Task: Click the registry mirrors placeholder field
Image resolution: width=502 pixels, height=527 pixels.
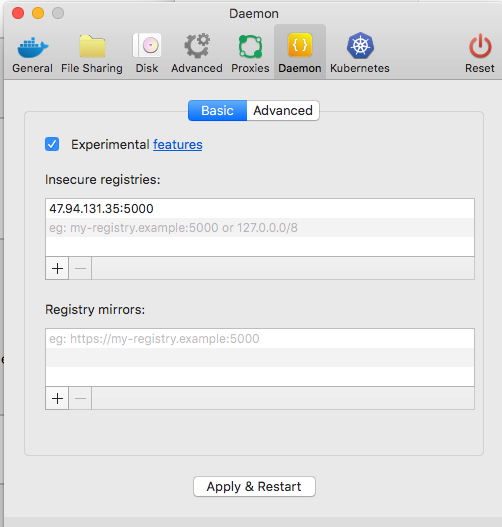Action: 260,339
